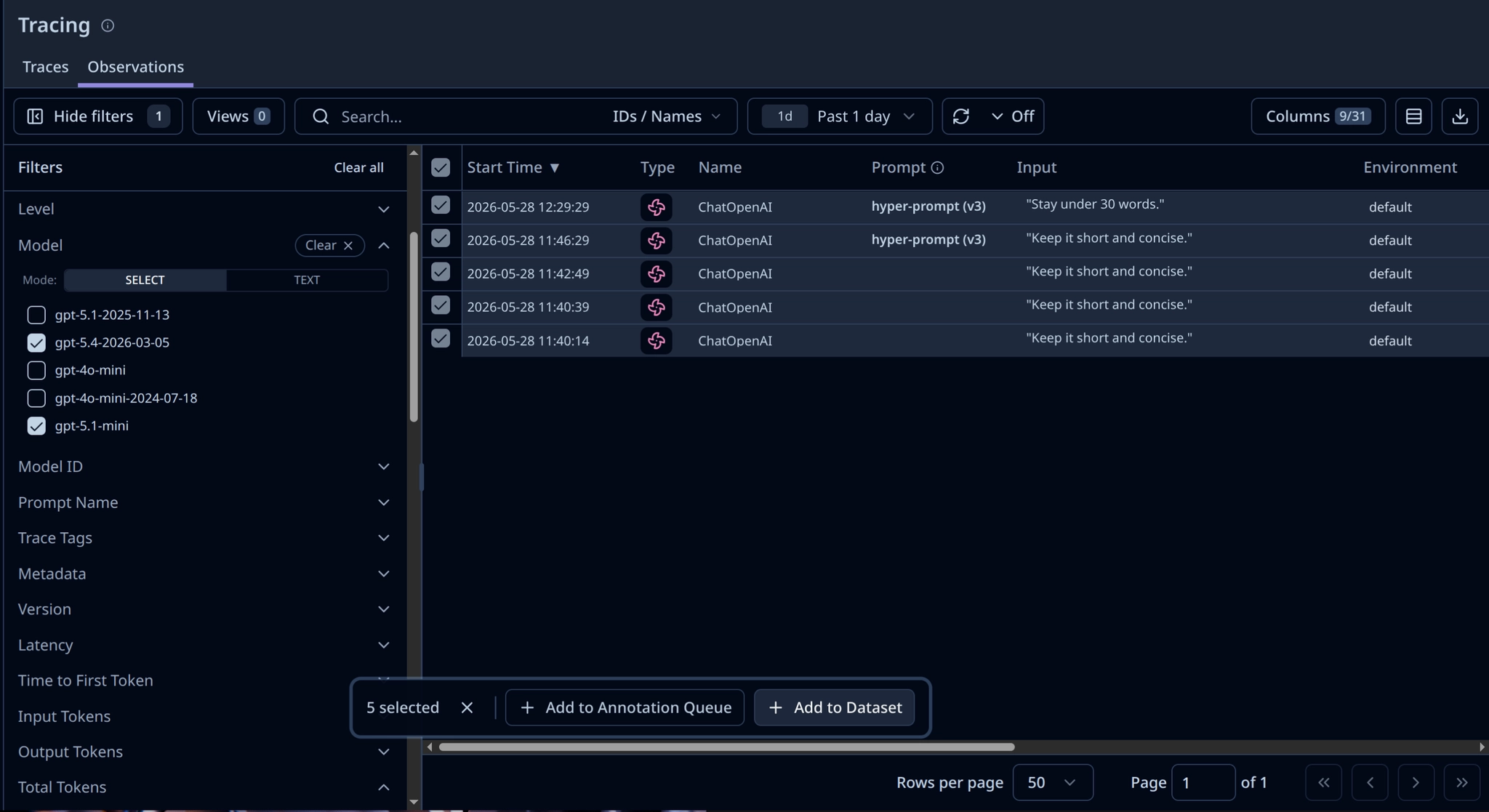This screenshot has width=1489, height=812.
Task: Click generation type icon for 11:46:29 row
Action: pyautogui.click(x=656, y=241)
